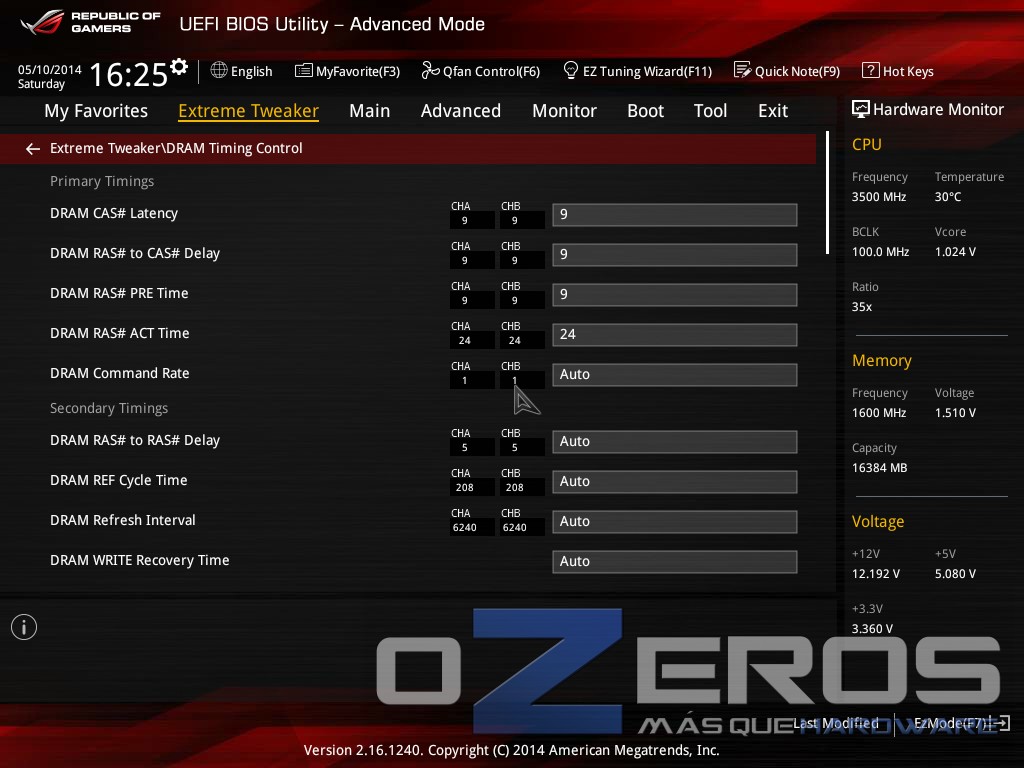Click the 16:25 clock display

coord(129,74)
